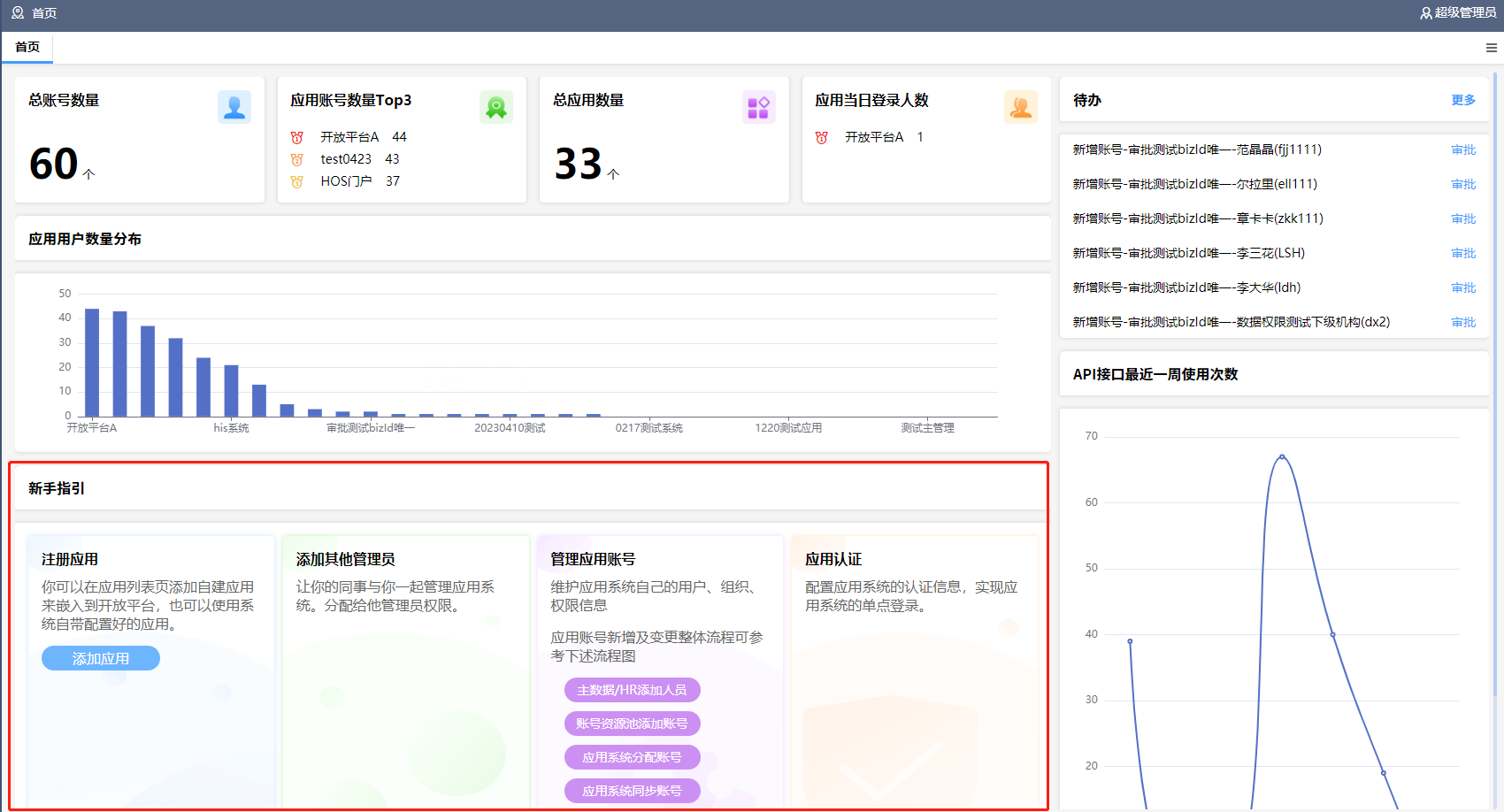Screen dimensions: 1504x812
Task: Click the 审批测试bizId唯一 axis label
Action: pos(371,428)
